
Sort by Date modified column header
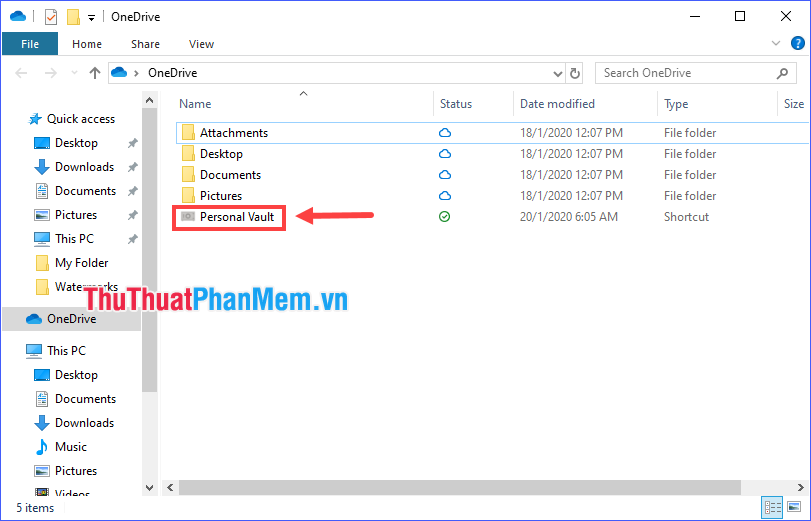[x=557, y=104]
